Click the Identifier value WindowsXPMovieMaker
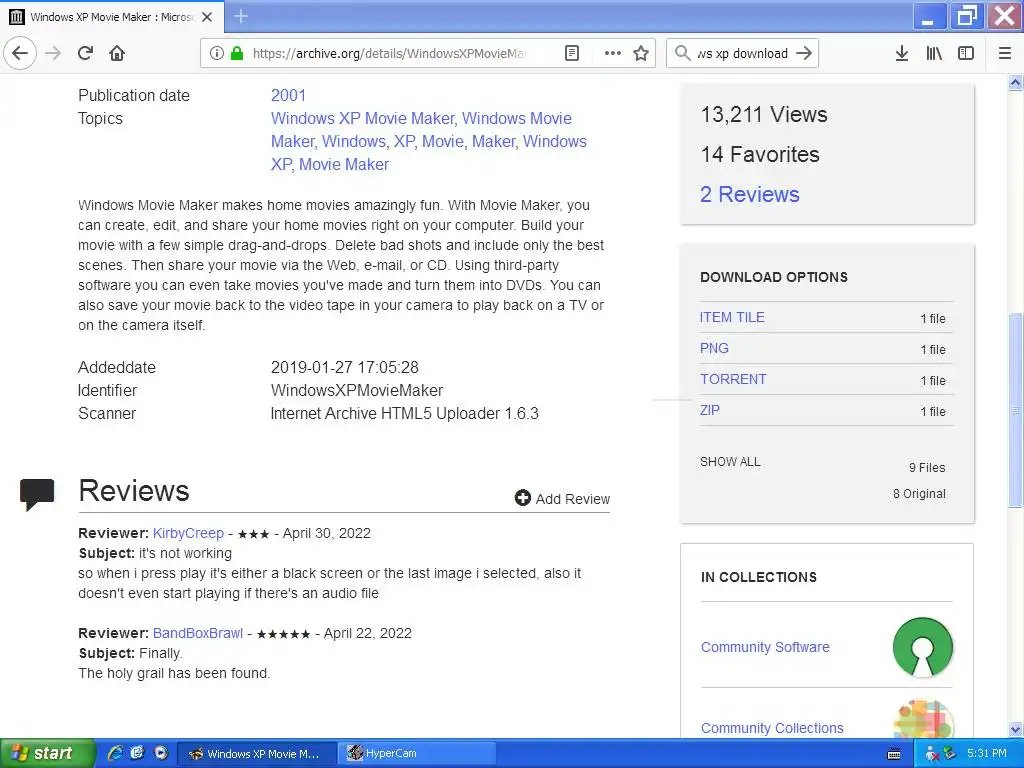 [x=357, y=391]
